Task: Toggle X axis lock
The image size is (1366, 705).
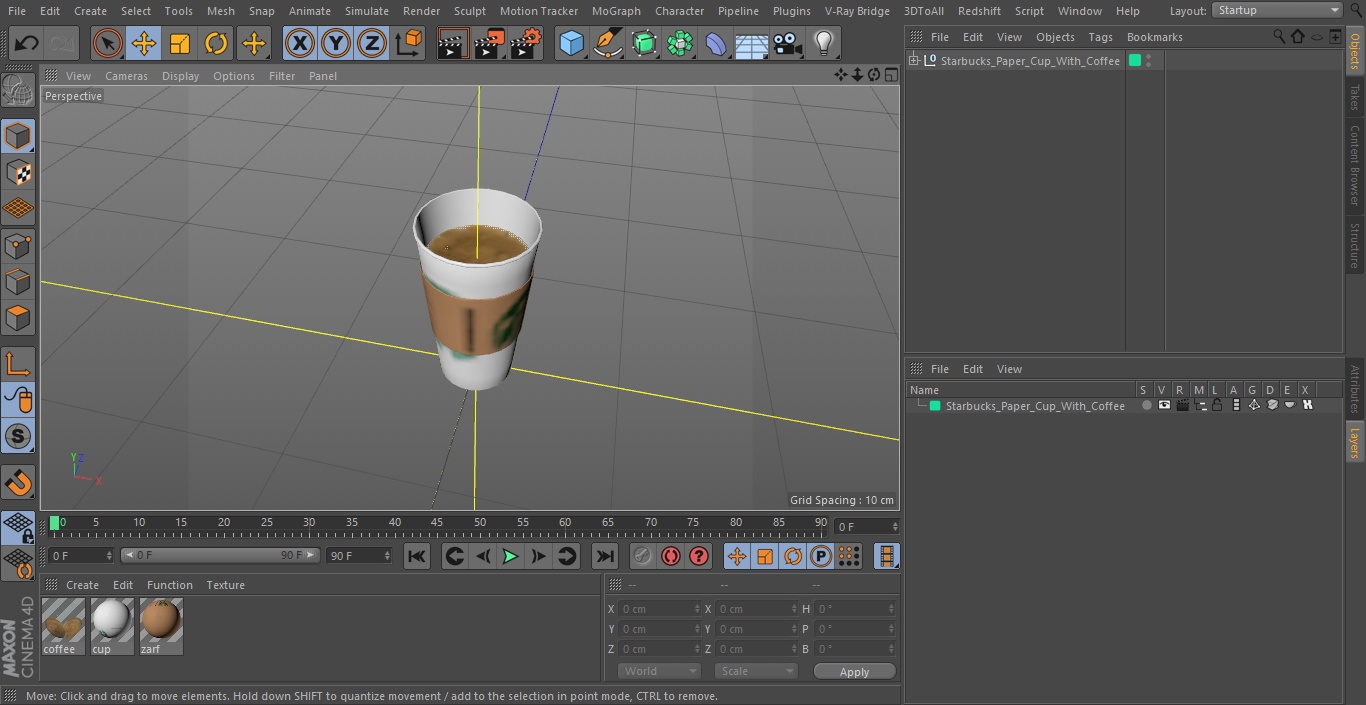Action: click(299, 43)
